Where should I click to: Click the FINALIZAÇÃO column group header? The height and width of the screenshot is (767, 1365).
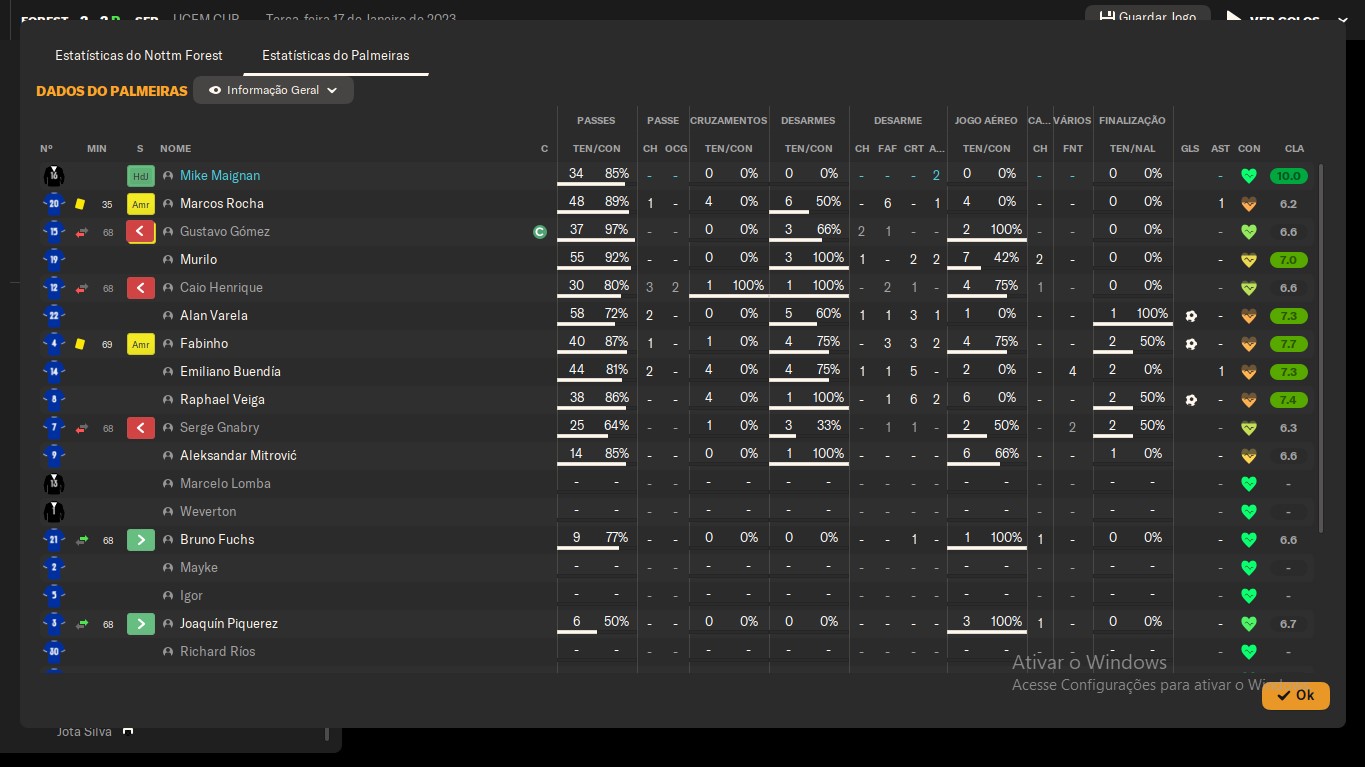click(1132, 120)
